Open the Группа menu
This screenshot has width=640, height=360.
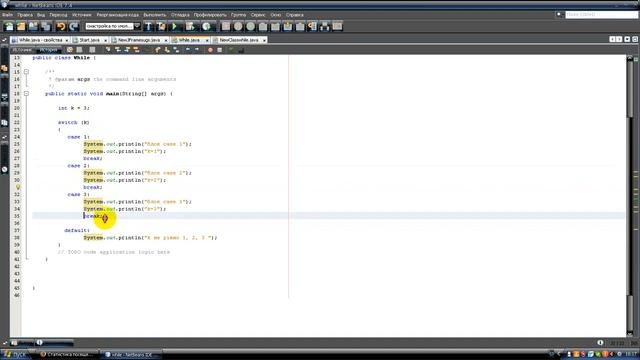[x=238, y=15]
